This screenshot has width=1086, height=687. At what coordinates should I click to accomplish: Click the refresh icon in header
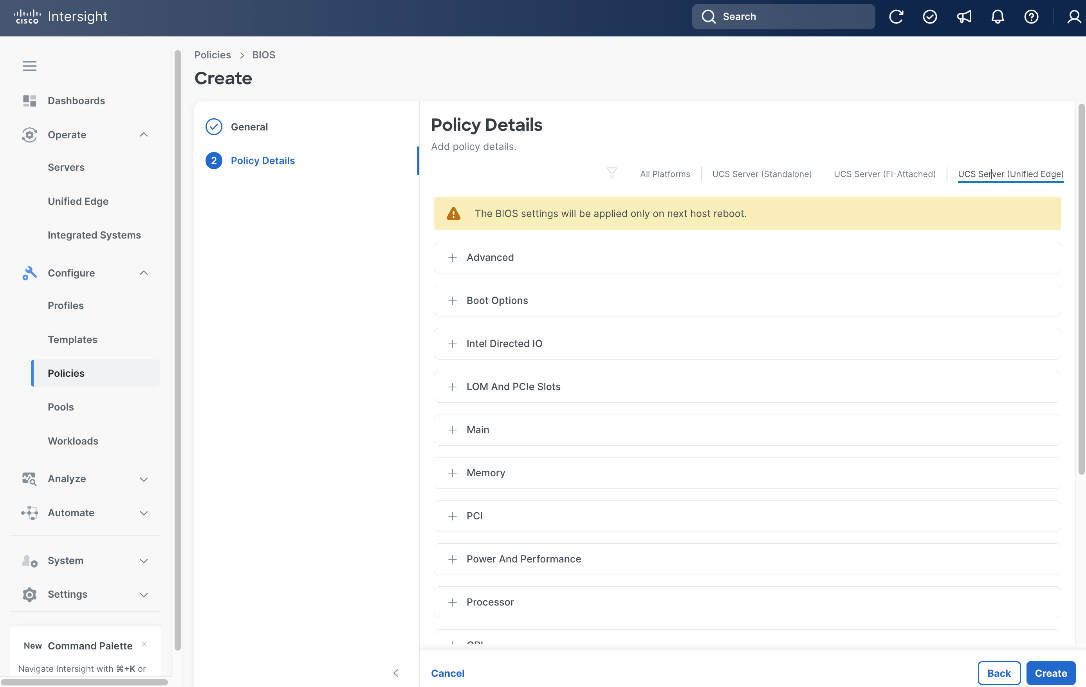896,17
